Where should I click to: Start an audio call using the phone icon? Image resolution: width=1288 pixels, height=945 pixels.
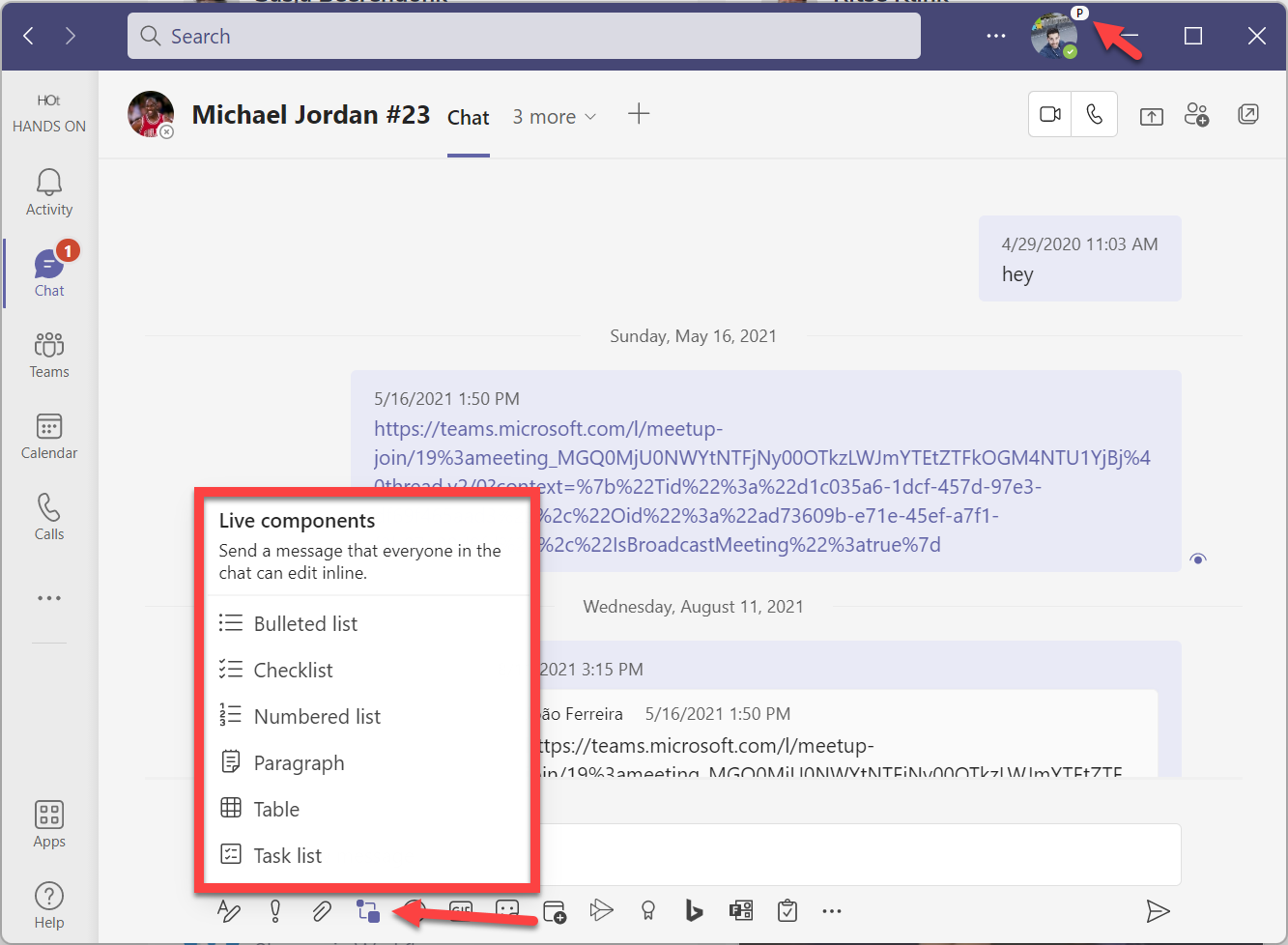1095,115
